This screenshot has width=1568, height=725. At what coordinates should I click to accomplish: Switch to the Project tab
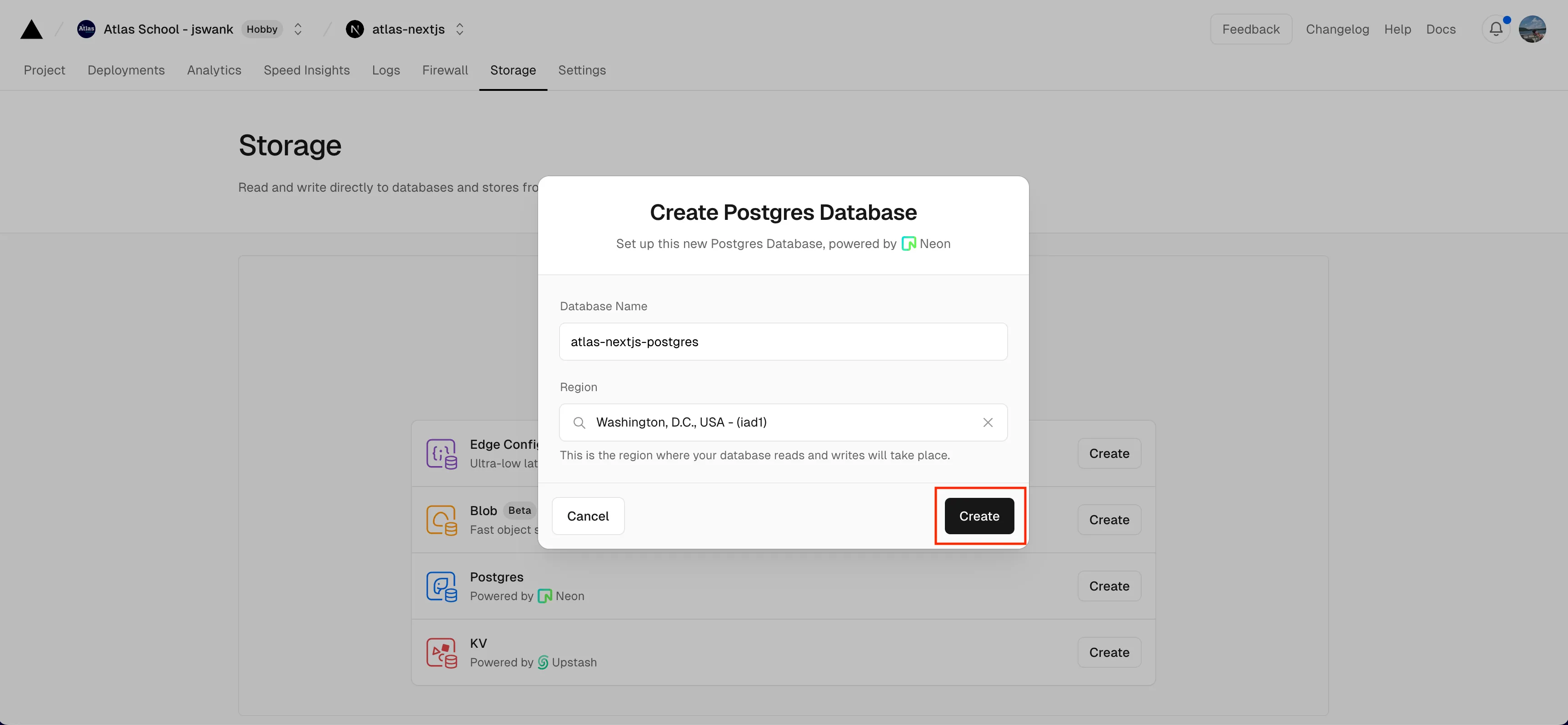tap(45, 70)
